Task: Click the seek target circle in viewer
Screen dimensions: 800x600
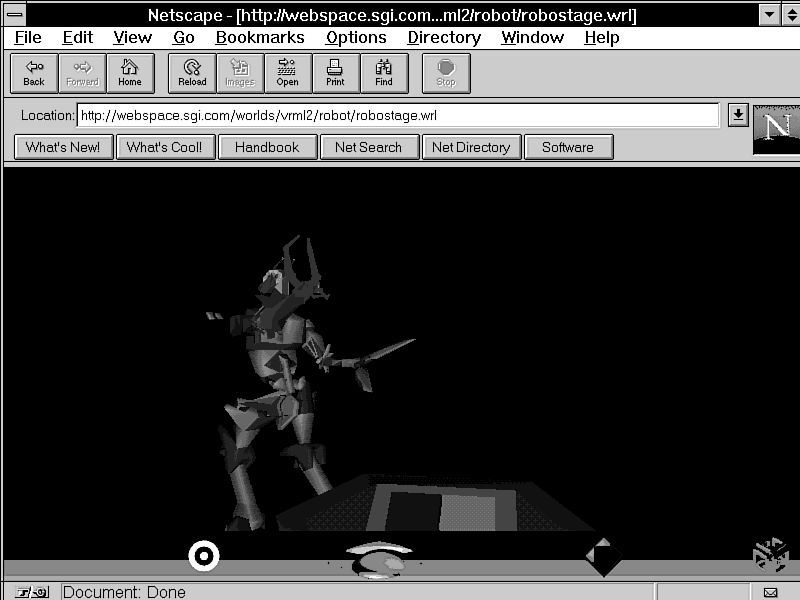Action: (204, 555)
